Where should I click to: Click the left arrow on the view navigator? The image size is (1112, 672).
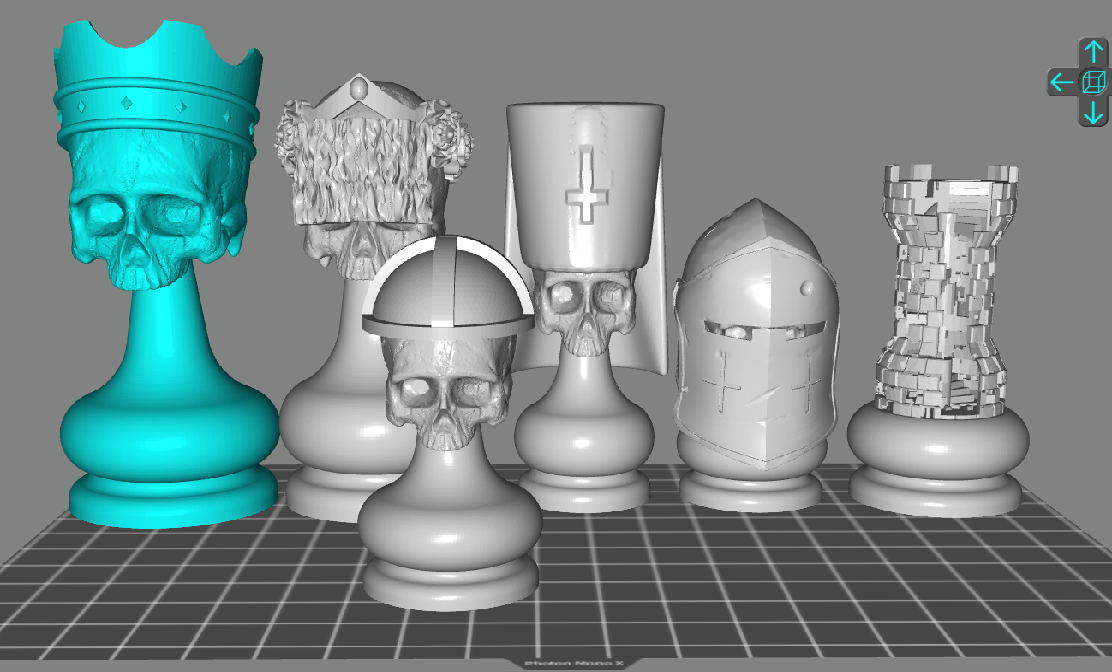[x=1062, y=82]
